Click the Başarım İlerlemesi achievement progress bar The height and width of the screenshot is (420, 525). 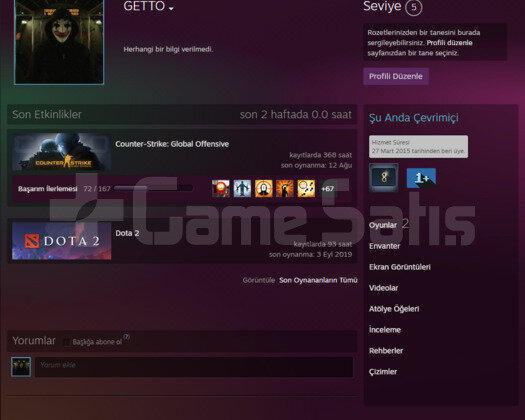click(153, 188)
